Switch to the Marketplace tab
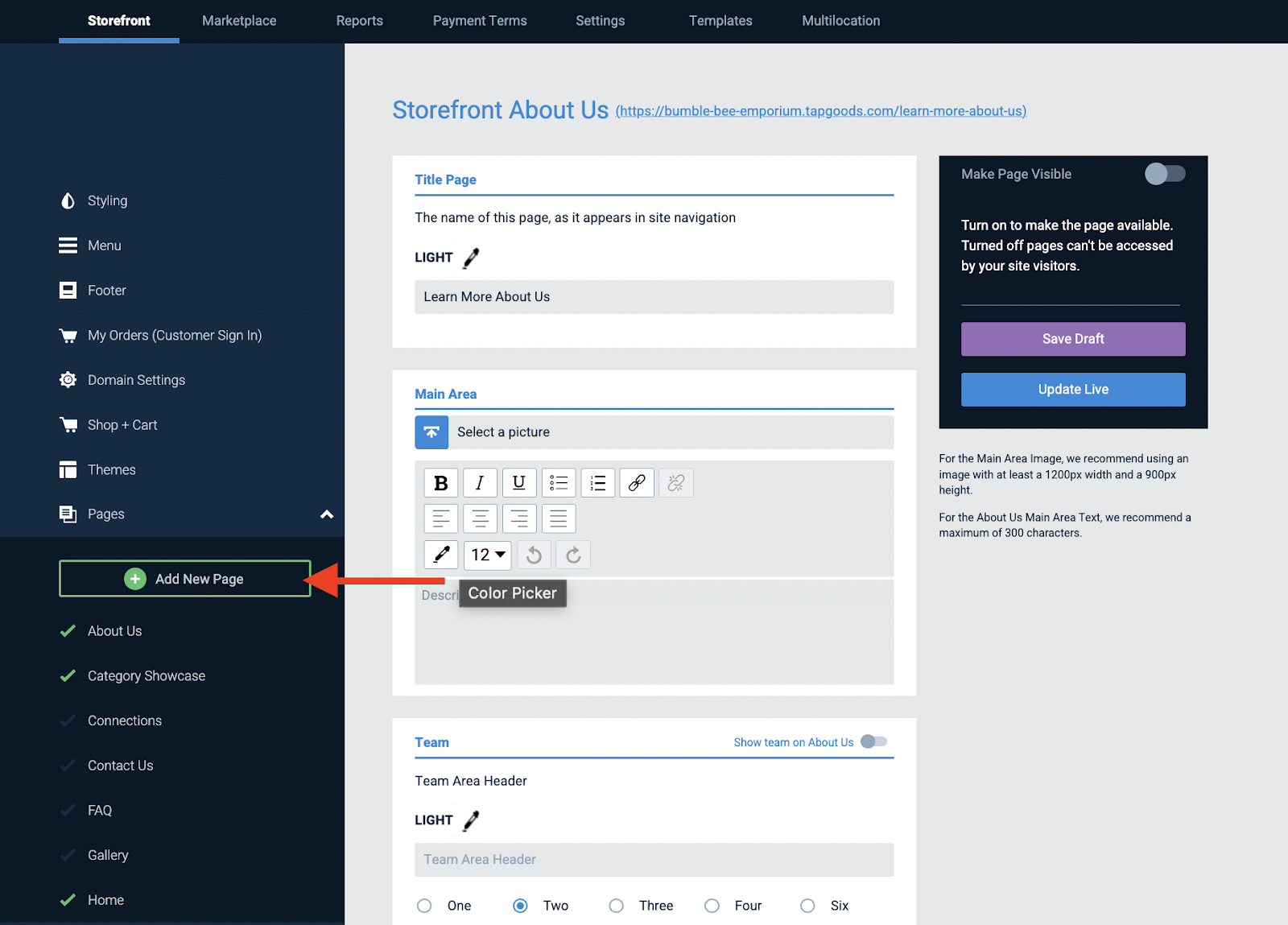This screenshot has width=1288, height=925. click(x=238, y=20)
